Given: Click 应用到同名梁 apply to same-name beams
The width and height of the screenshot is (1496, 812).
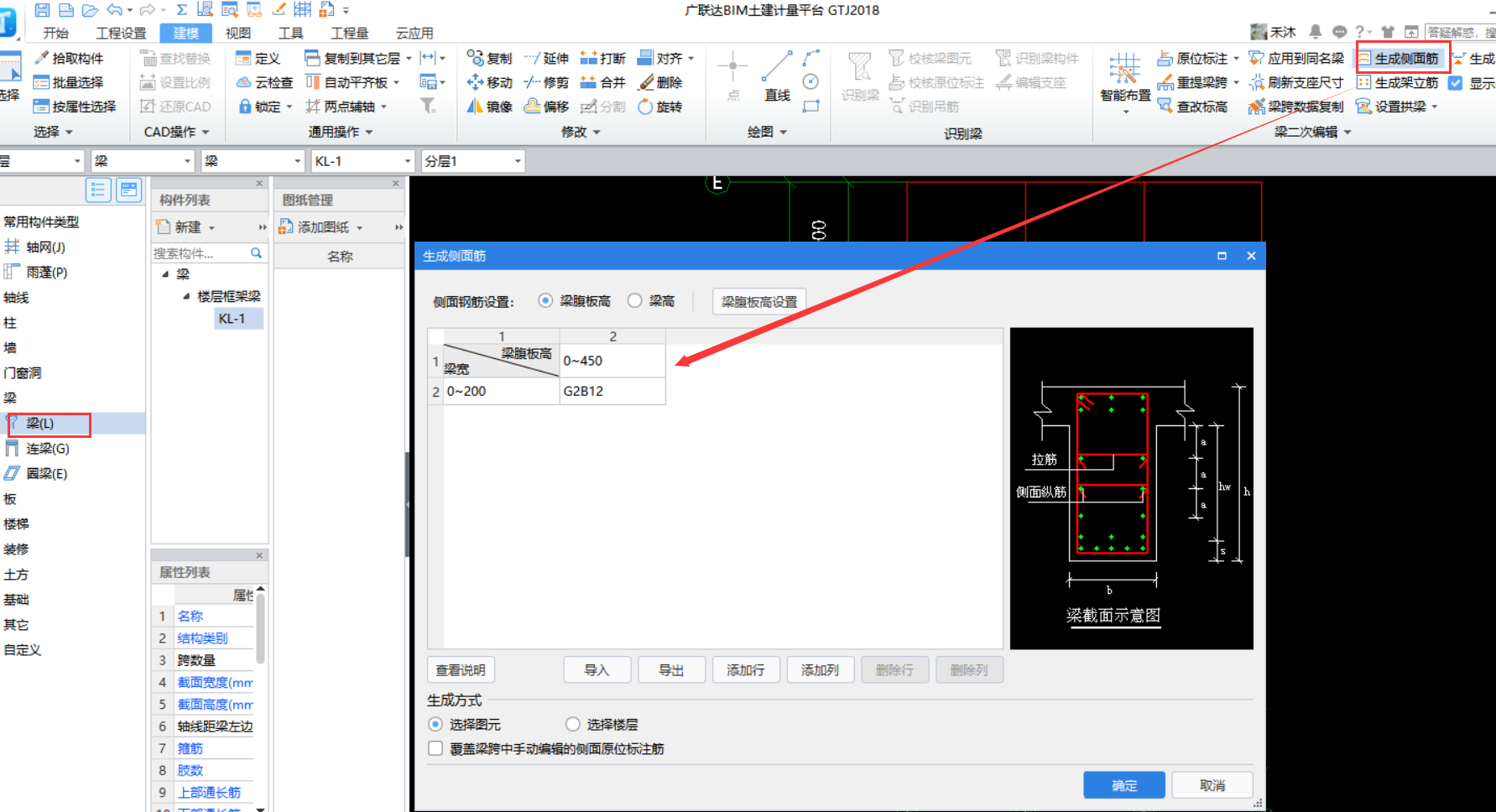Looking at the screenshot, I should (x=1296, y=58).
